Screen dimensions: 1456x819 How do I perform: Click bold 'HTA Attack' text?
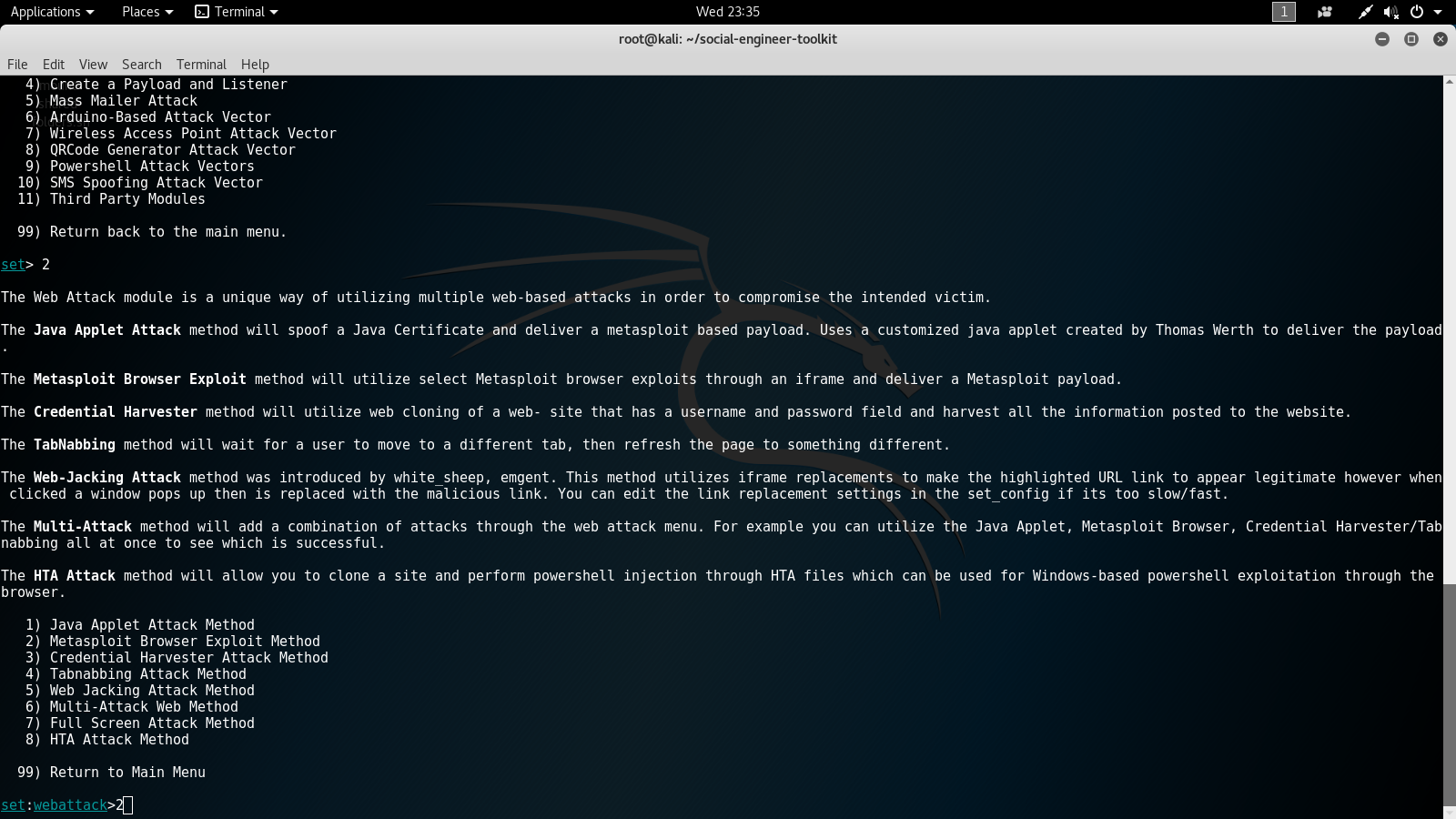coord(75,576)
